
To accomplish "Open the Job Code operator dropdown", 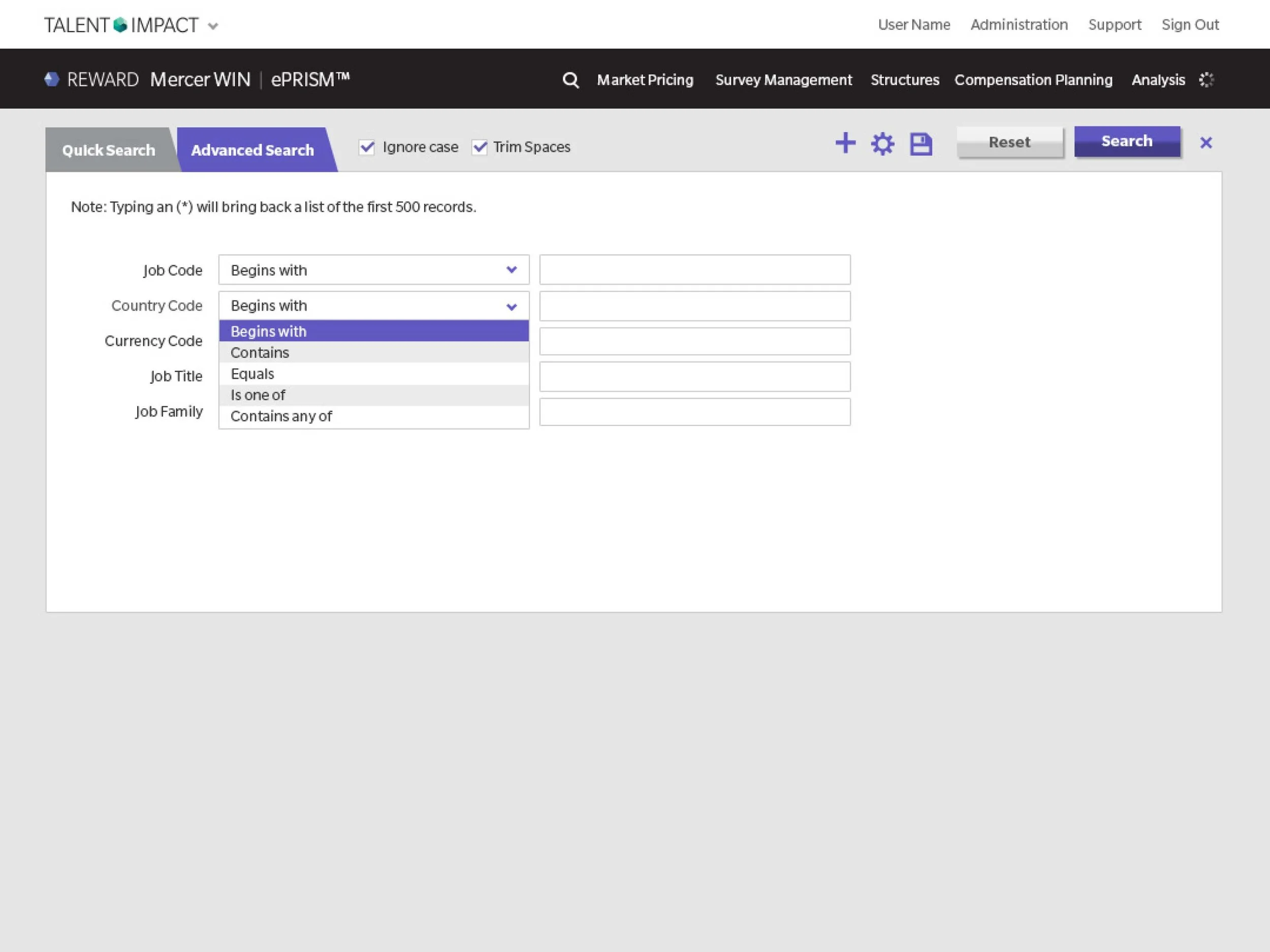I will pyautogui.click(x=374, y=270).
